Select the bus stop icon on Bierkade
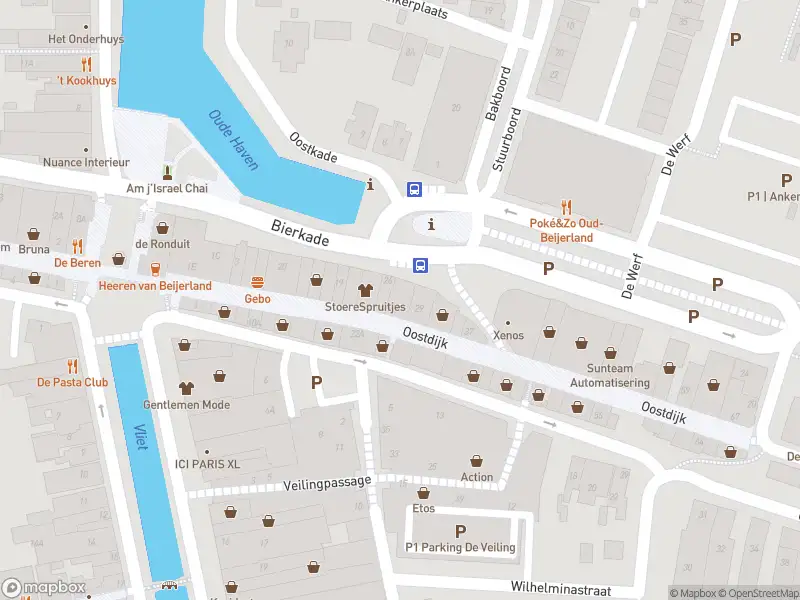800x600 pixels. tap(420, 265)
